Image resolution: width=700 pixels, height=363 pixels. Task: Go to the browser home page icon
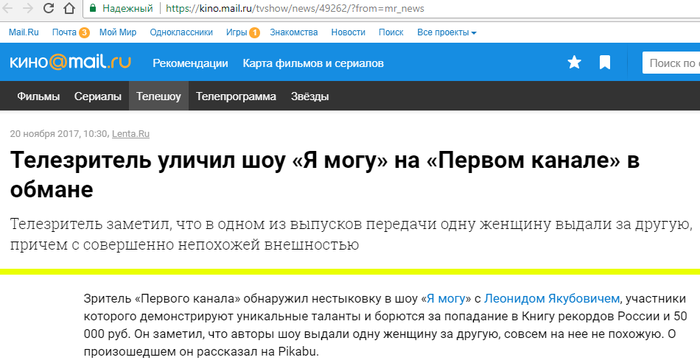click(69, 8)
